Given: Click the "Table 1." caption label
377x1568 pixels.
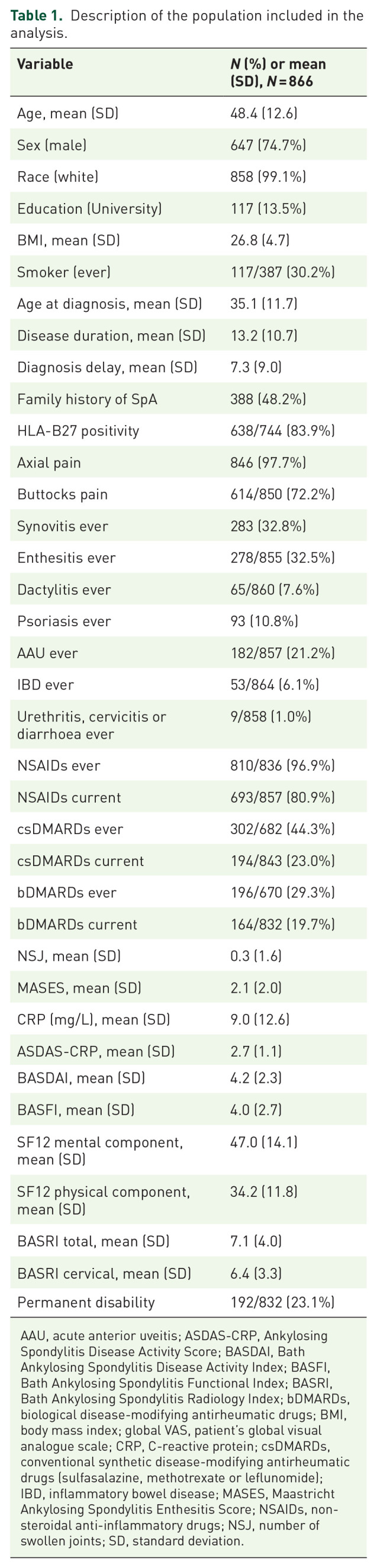Looking at the screenshot, I should [x=36, y=16].
